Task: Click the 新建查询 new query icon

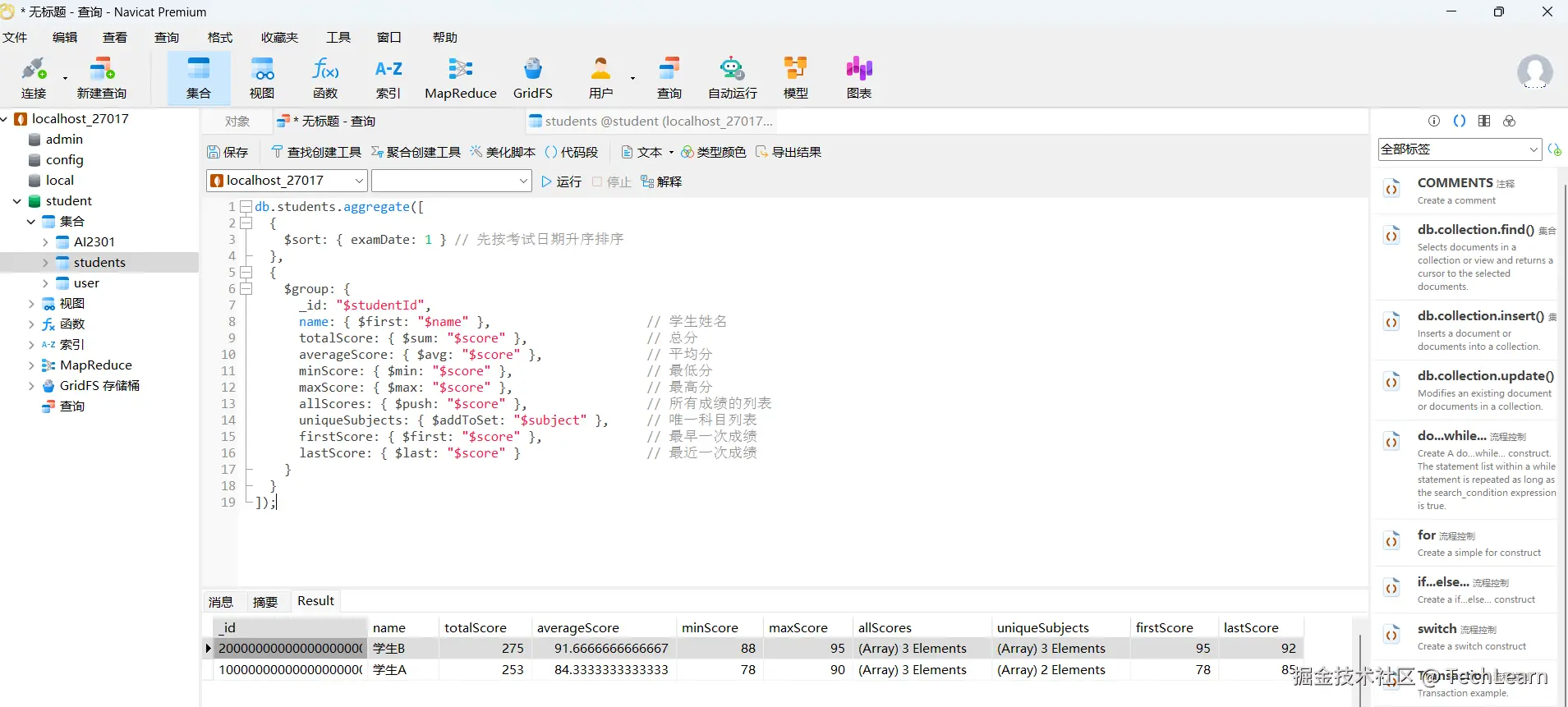Action: coord(102,78)
